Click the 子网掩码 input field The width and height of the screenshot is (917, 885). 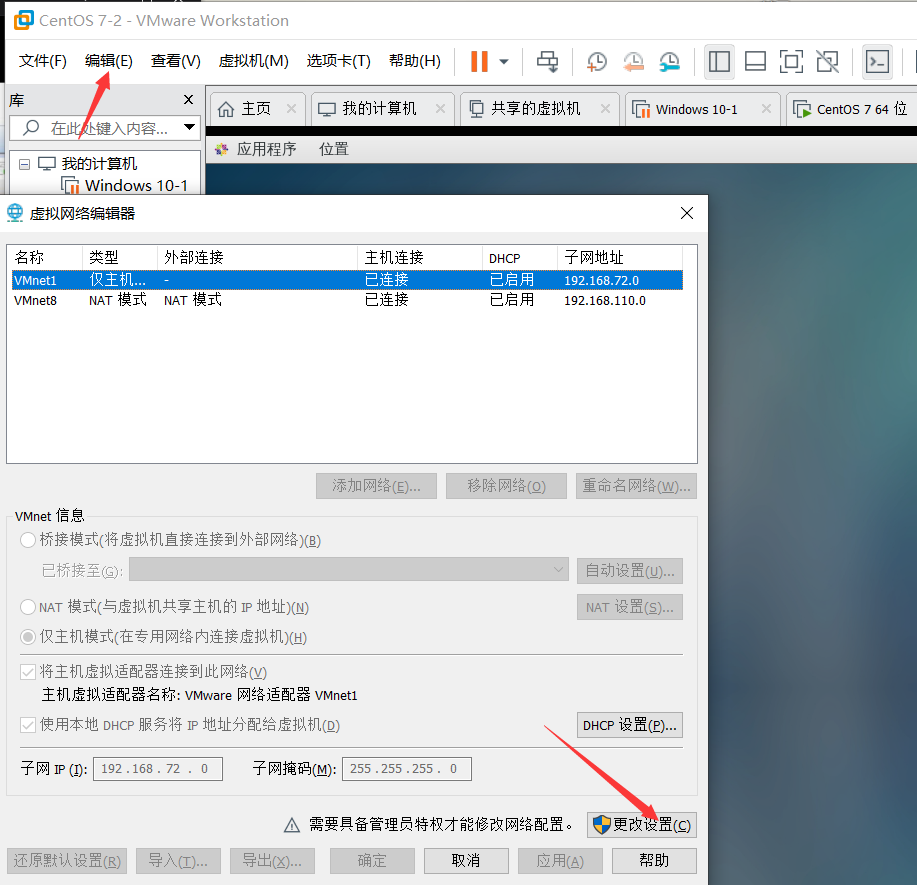406,769
